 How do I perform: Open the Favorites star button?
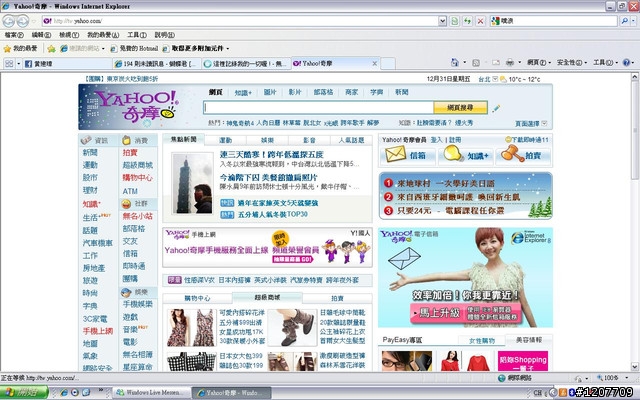(x=20, y=49)
